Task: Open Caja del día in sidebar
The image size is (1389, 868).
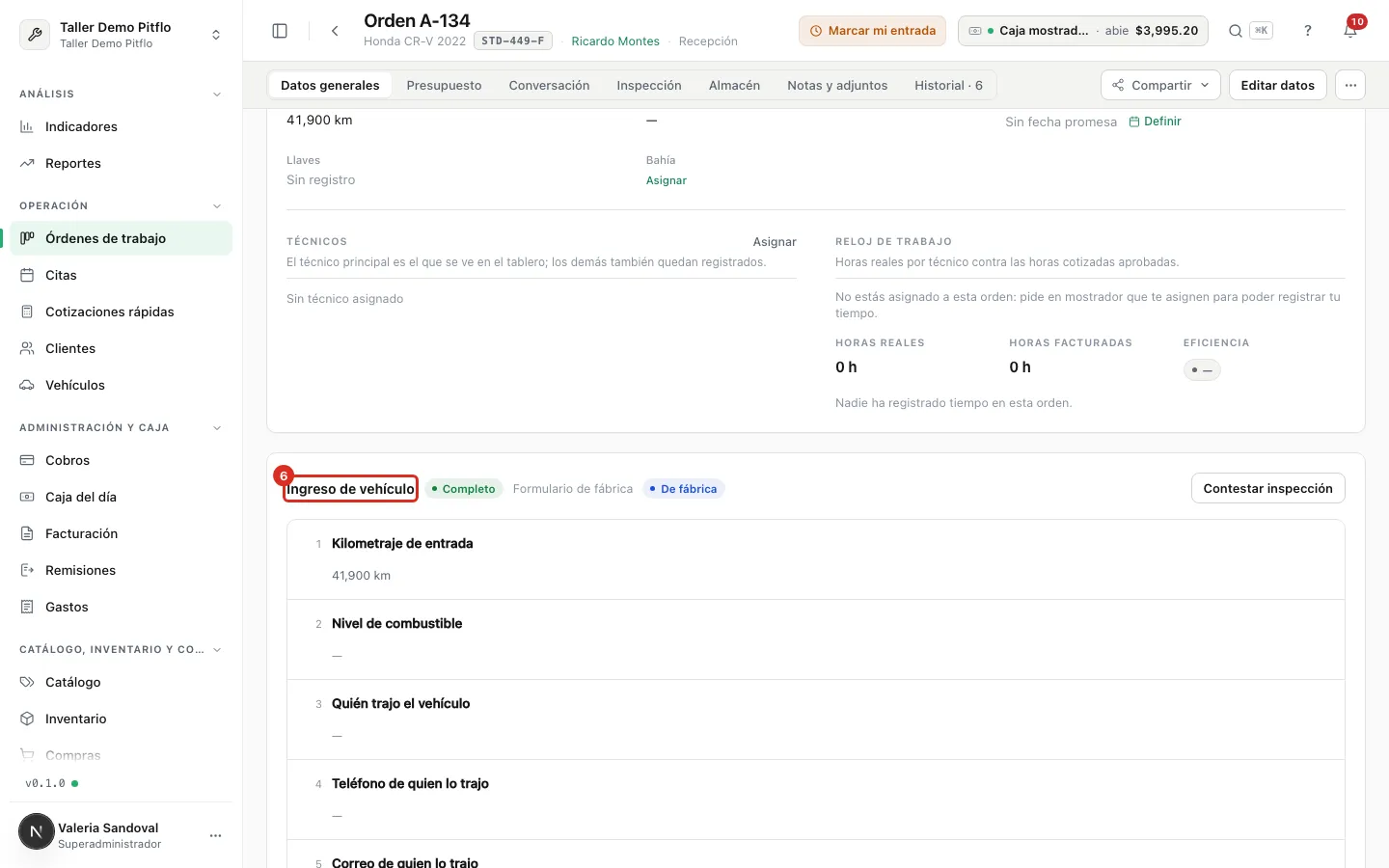Action: click(x=123, y=497)
